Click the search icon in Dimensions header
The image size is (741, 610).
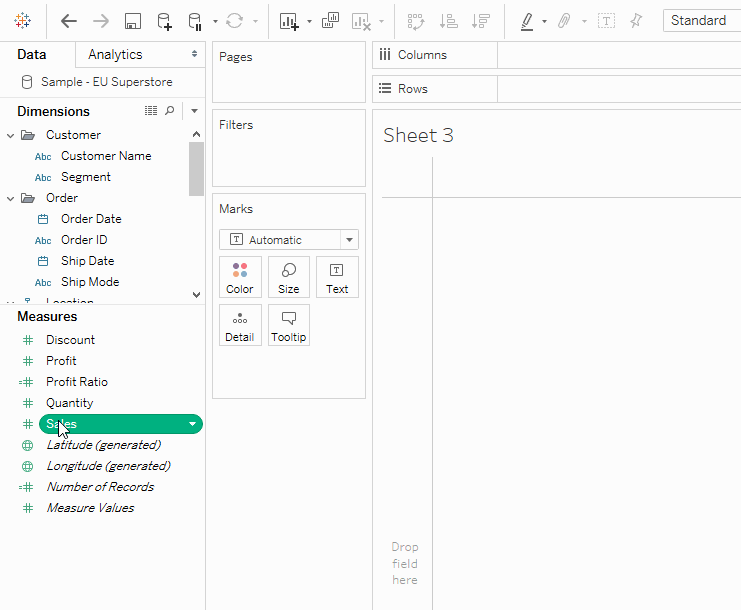(170, 111)
